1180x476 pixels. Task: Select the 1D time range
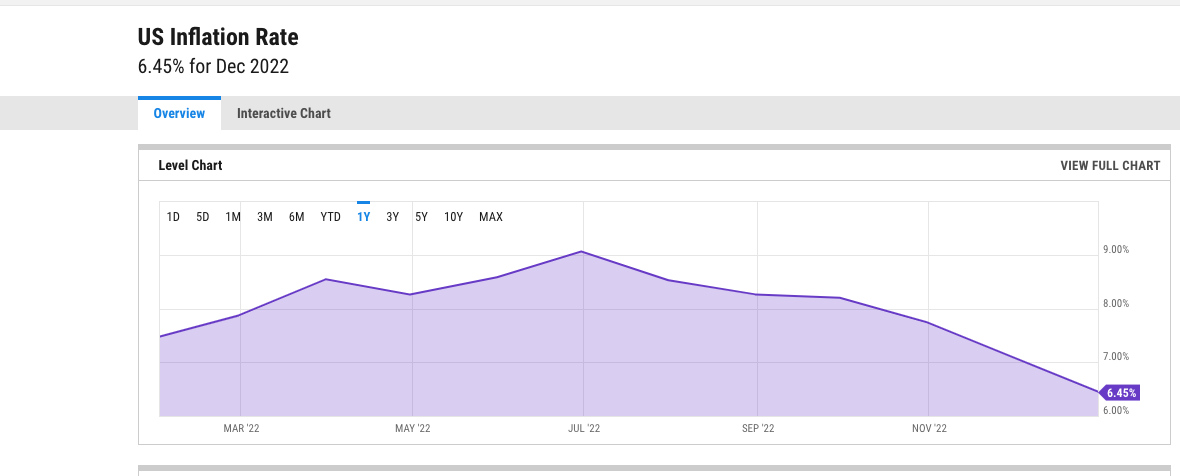tap(173, 217)
